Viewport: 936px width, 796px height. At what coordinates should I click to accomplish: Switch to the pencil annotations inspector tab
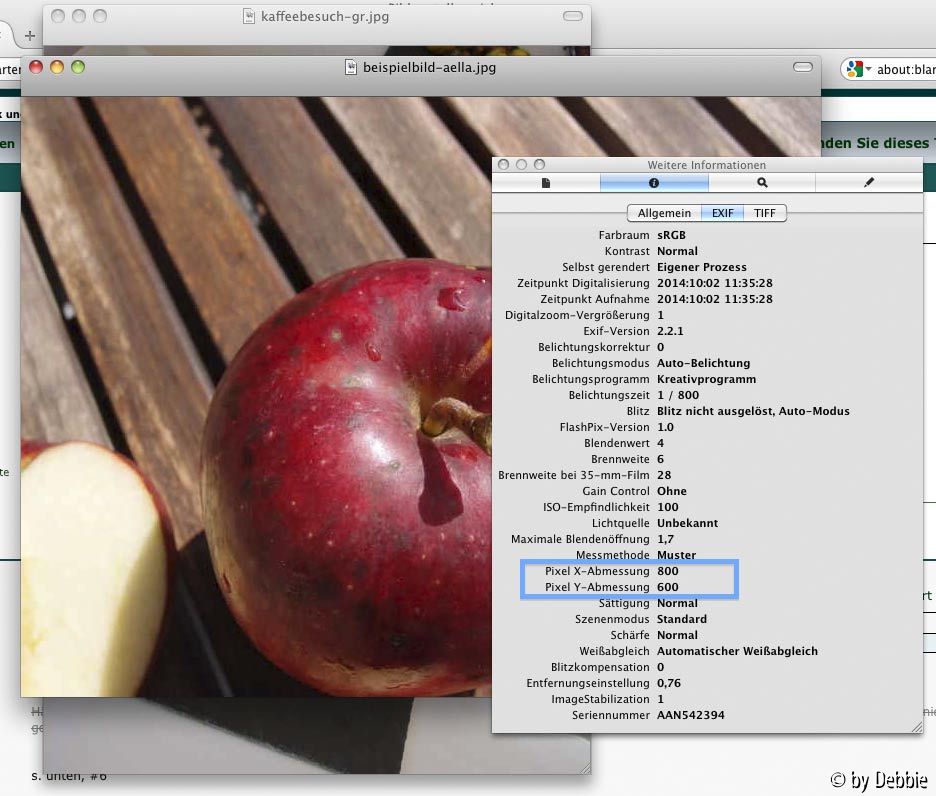(x=868, y=183)
